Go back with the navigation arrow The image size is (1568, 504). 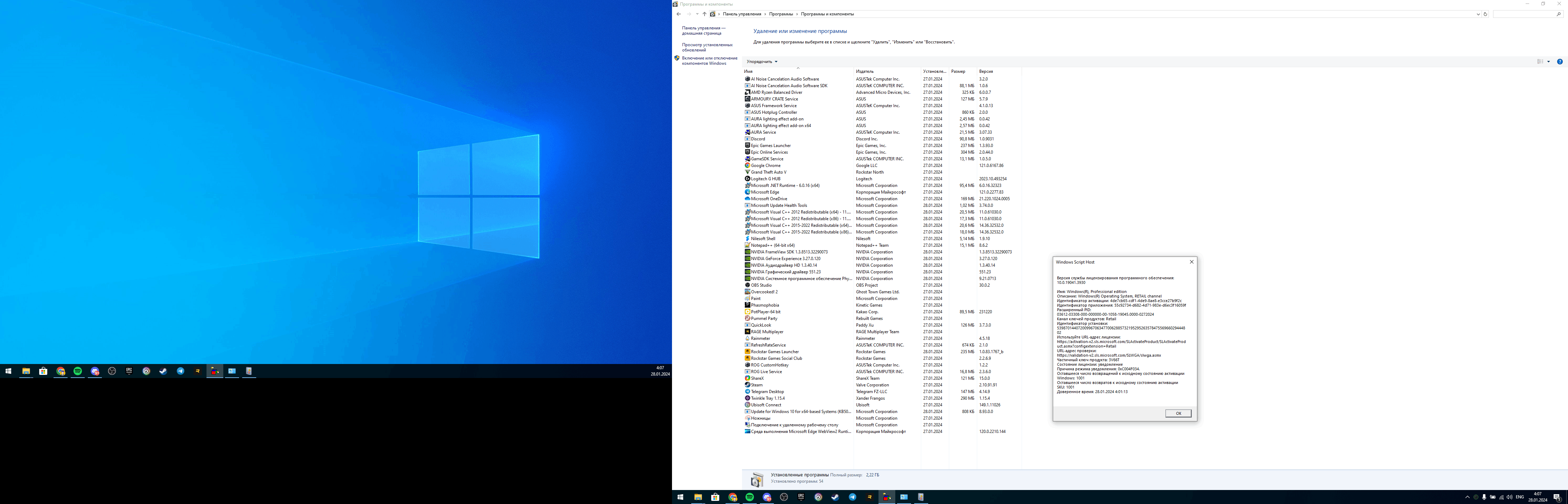679,14
